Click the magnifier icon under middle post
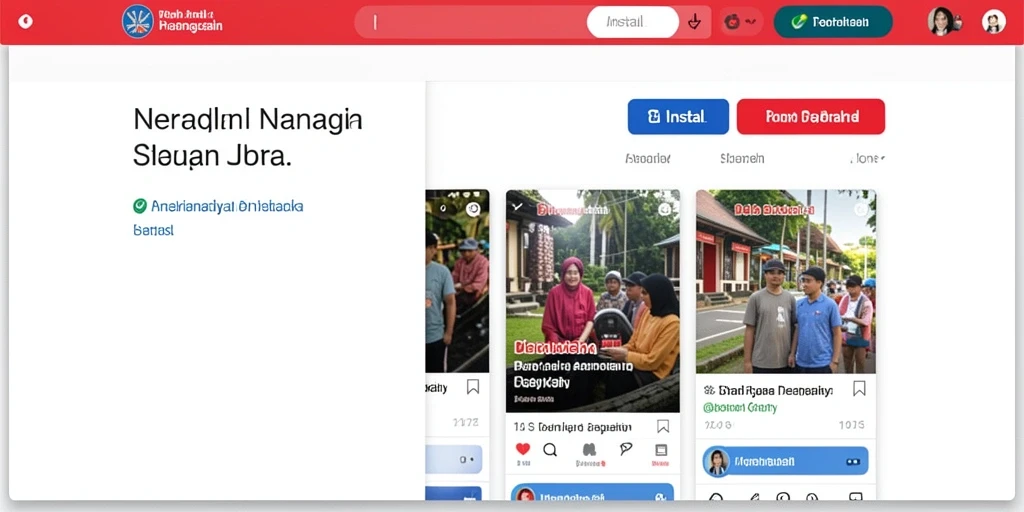The height and width of the screenshot is (512, 1024). coord(550,449)
